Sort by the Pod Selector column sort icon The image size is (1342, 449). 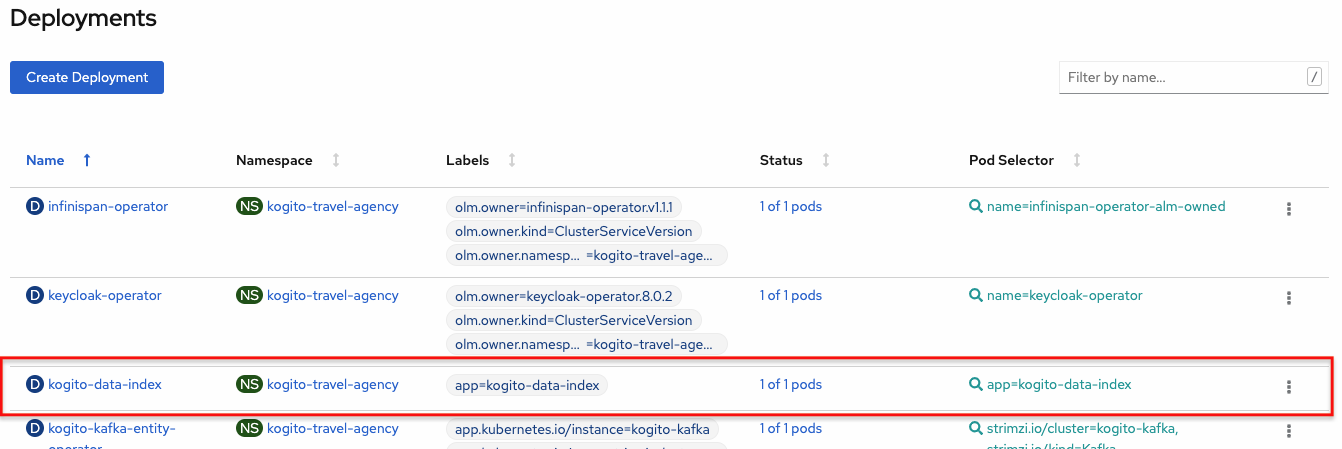coord(1077,160)
